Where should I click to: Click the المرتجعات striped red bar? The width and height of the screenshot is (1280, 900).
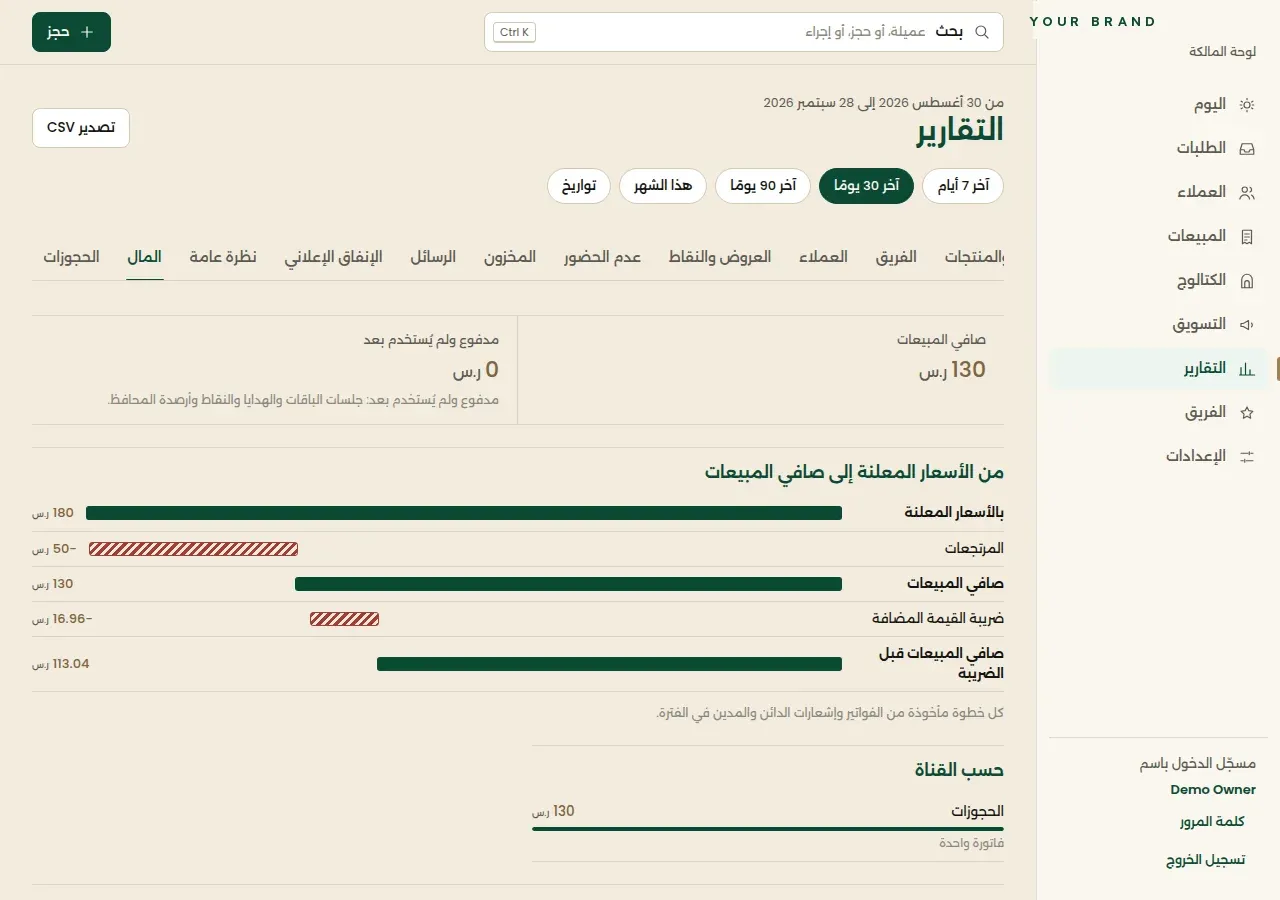[193, 548]
